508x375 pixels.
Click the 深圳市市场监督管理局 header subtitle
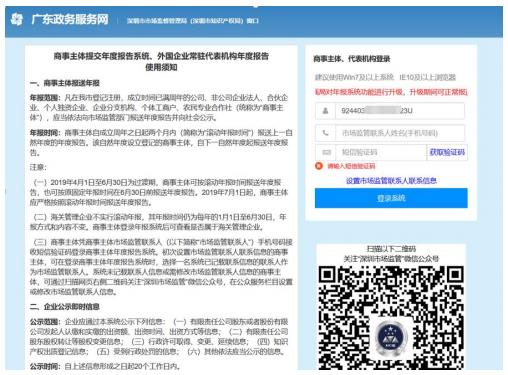pos(192,21)
